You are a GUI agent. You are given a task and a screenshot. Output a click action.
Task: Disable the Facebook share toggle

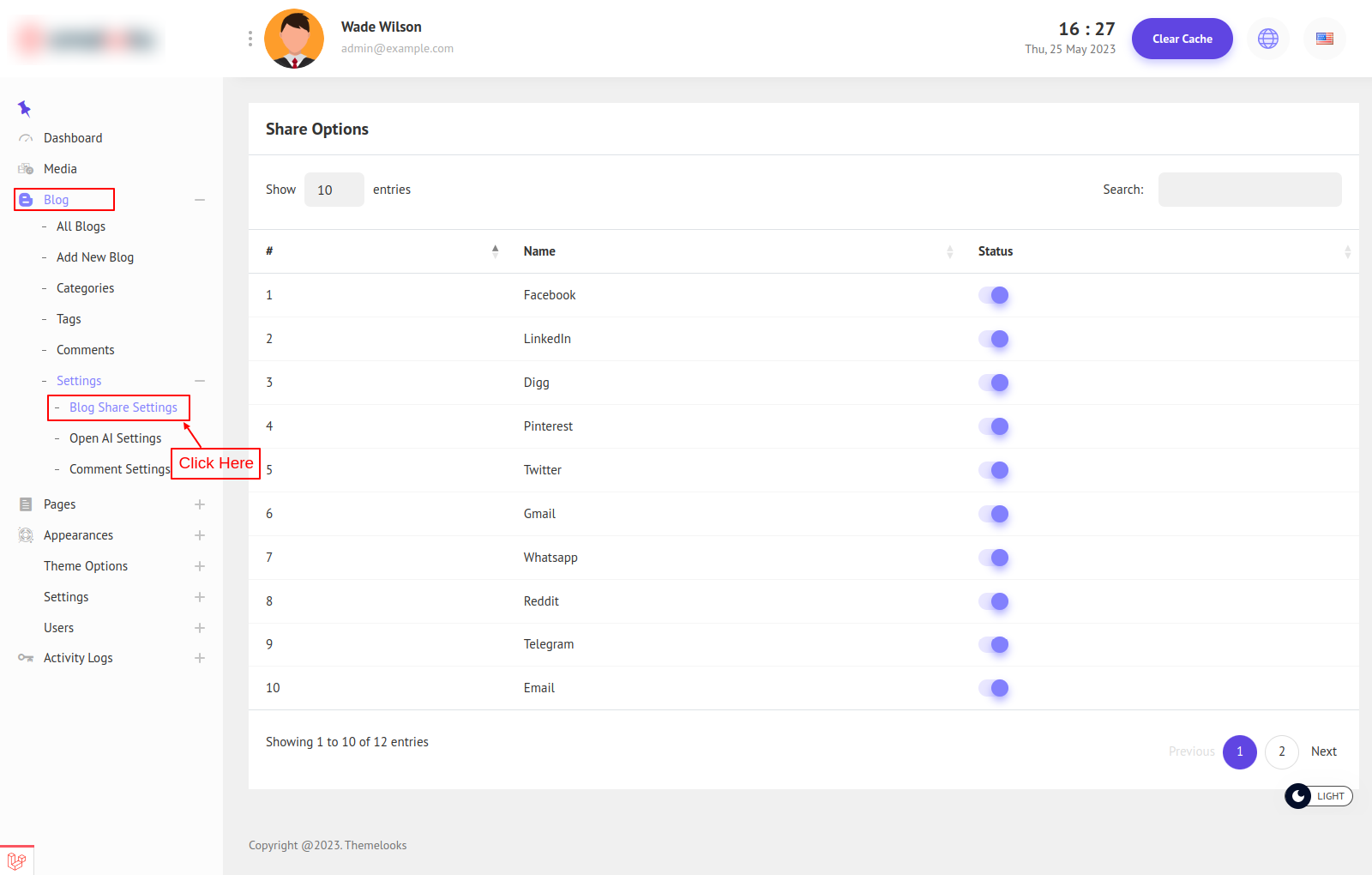(994, 295)
